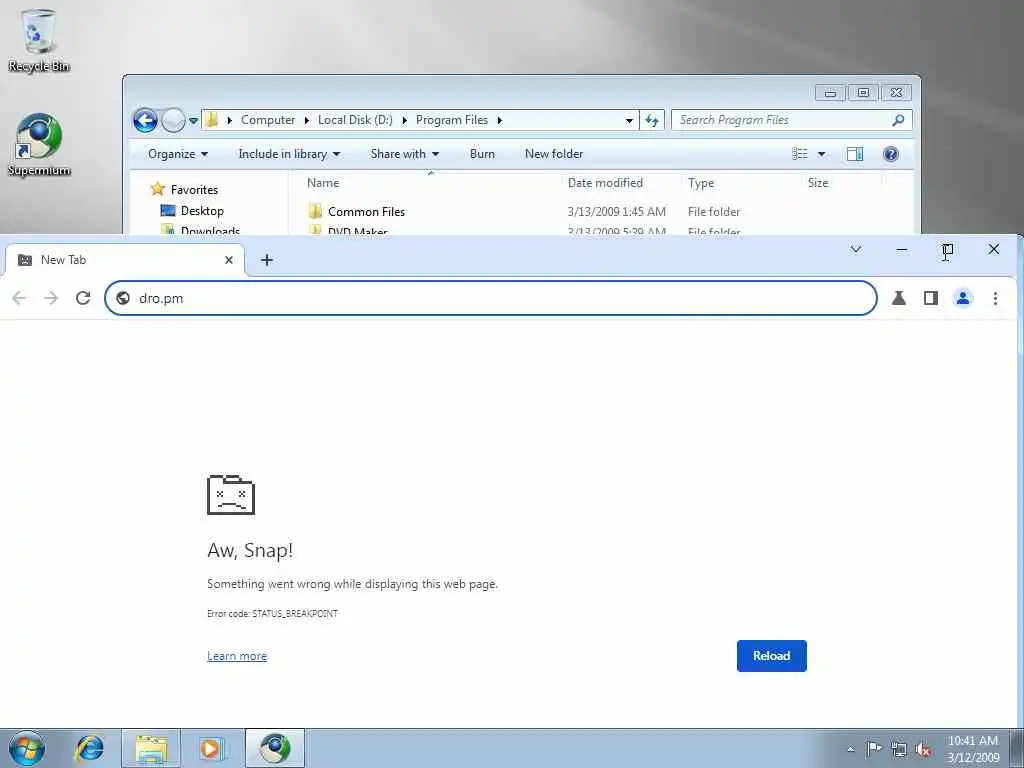Click the muted volume tray icon
The height and width of the screenshot is (768, 1024).
point(923,749)
